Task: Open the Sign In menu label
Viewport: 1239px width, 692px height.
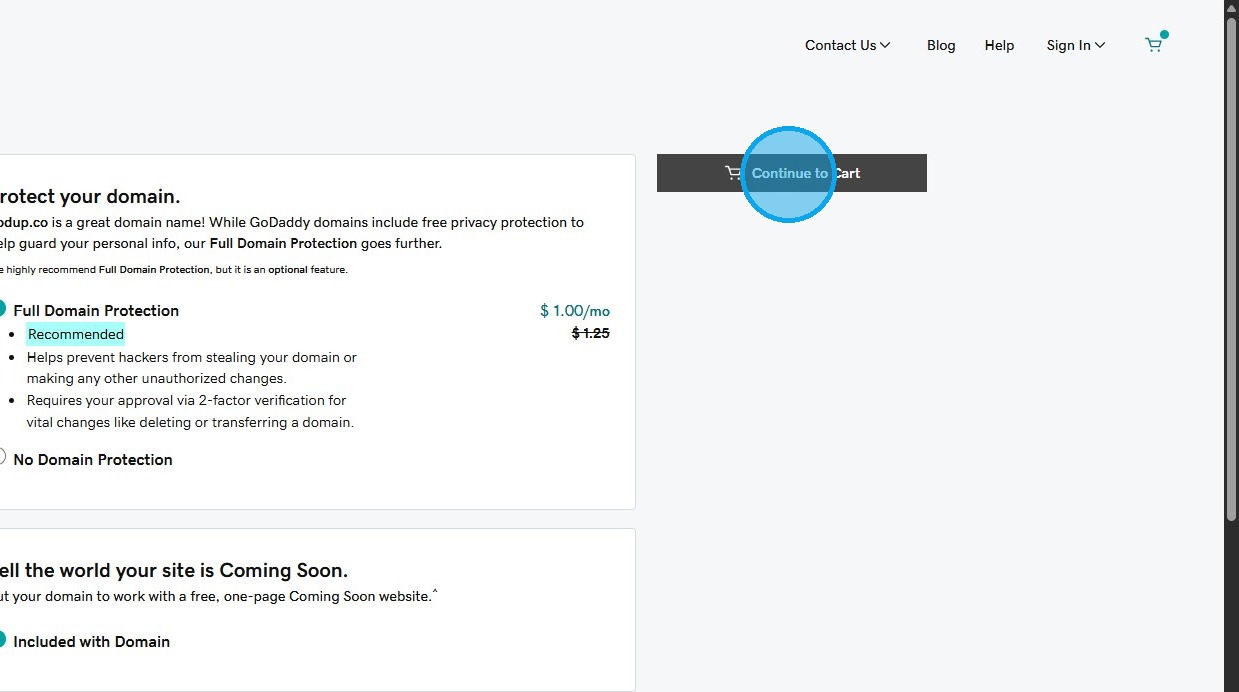Action: [x=1068, y=45]
